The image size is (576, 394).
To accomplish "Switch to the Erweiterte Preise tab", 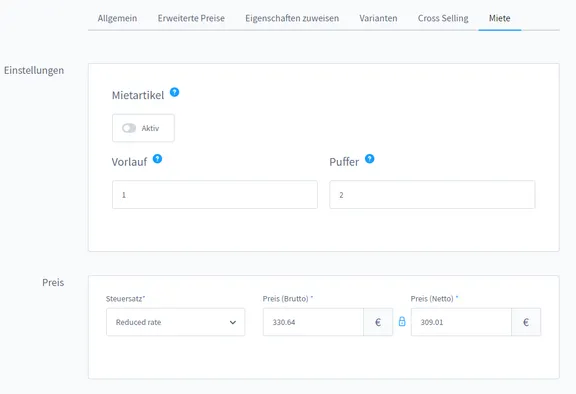I will [191, 18].
